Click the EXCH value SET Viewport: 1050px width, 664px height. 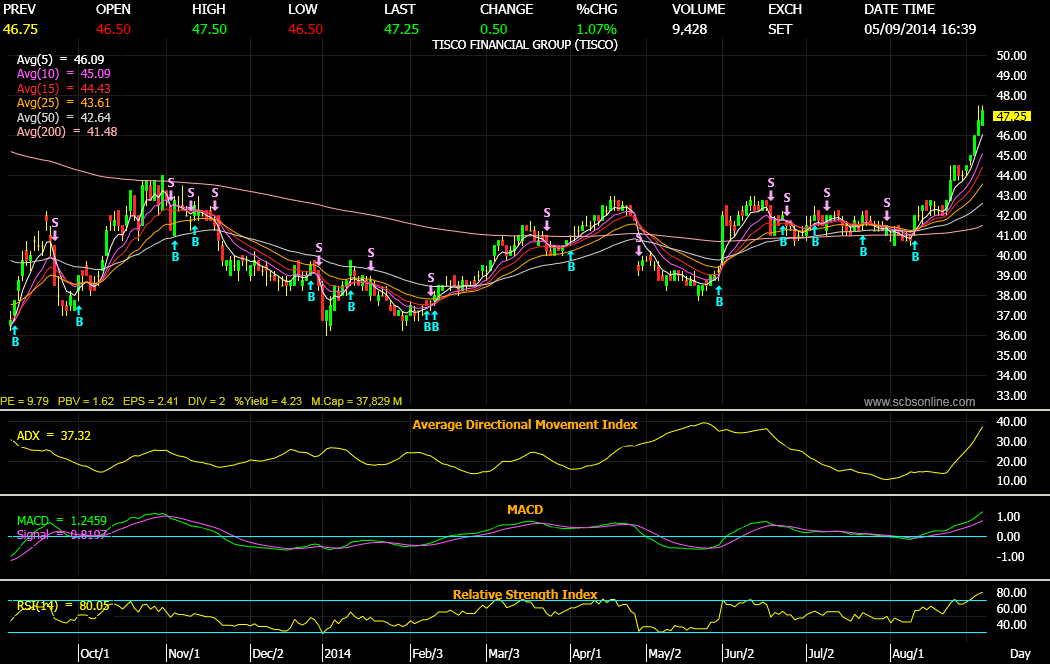point(780,29)
